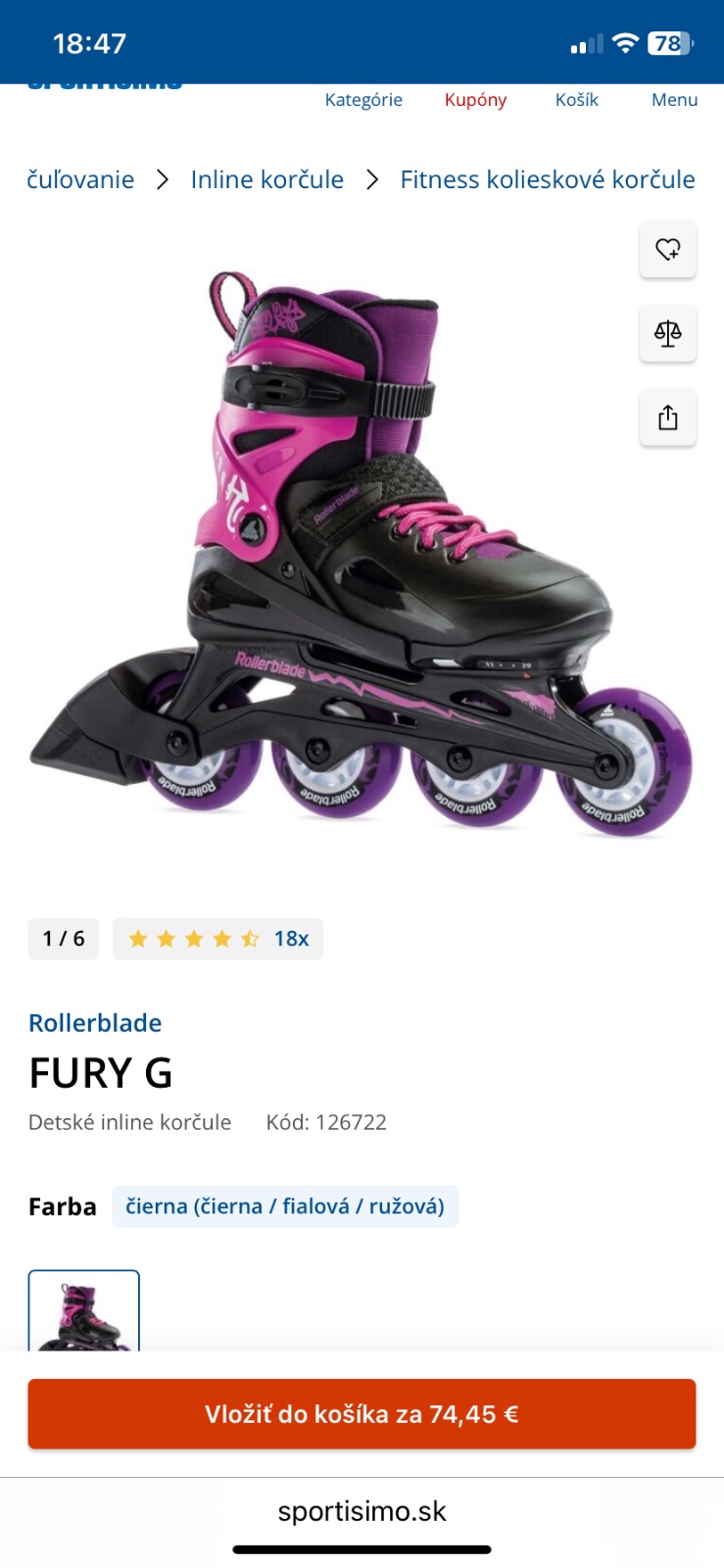
Task: Click chevron after Inline korčule breadcrumb
Action: pos(372,180)
